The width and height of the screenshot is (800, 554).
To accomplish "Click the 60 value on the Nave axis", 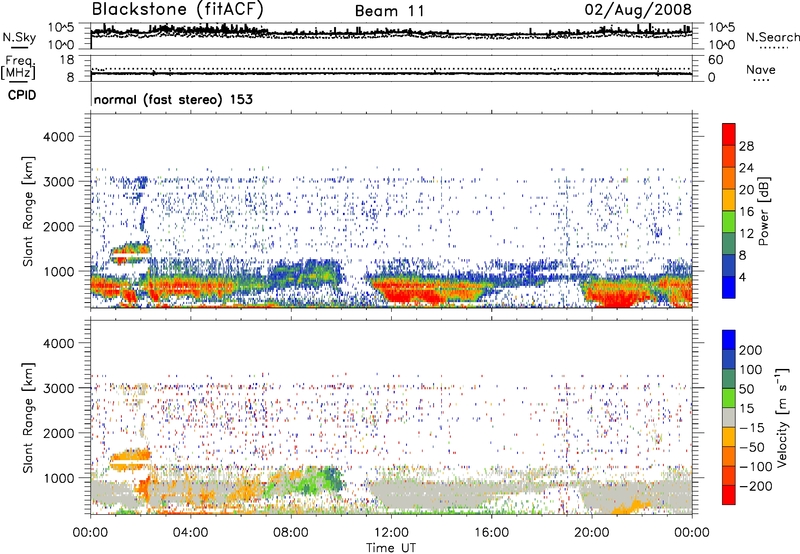I will point(715,60).
